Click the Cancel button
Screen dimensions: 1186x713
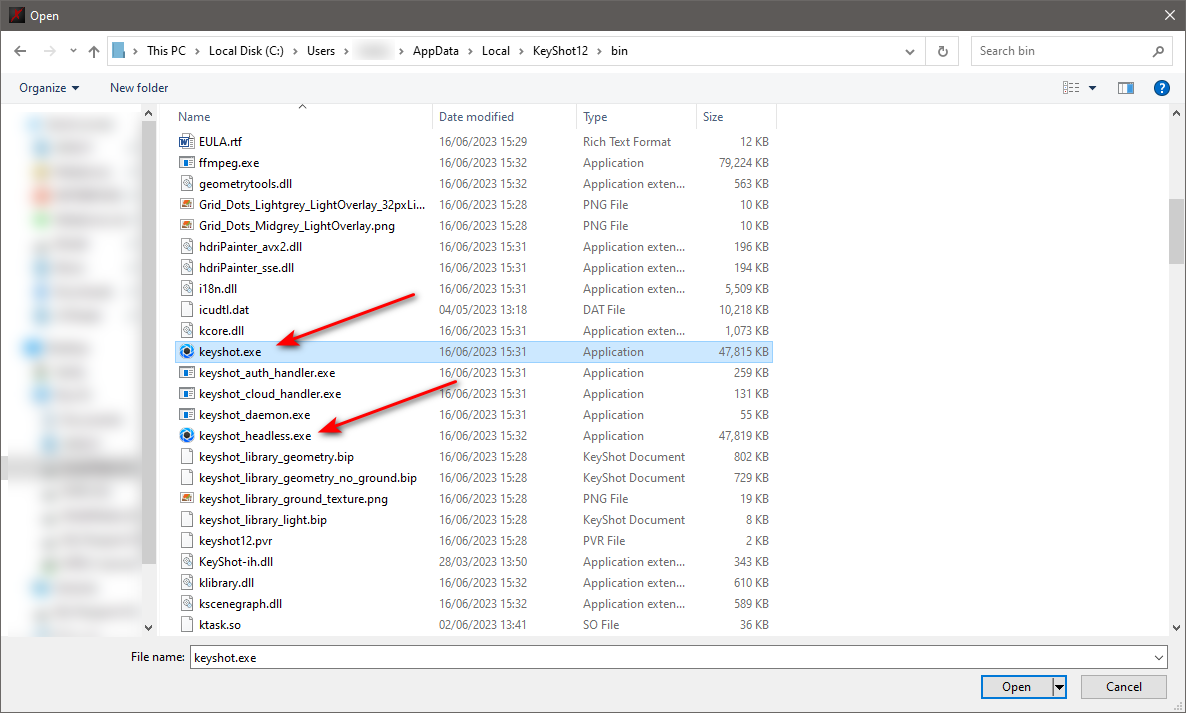pyautogui.click(x=1123, y=687)
